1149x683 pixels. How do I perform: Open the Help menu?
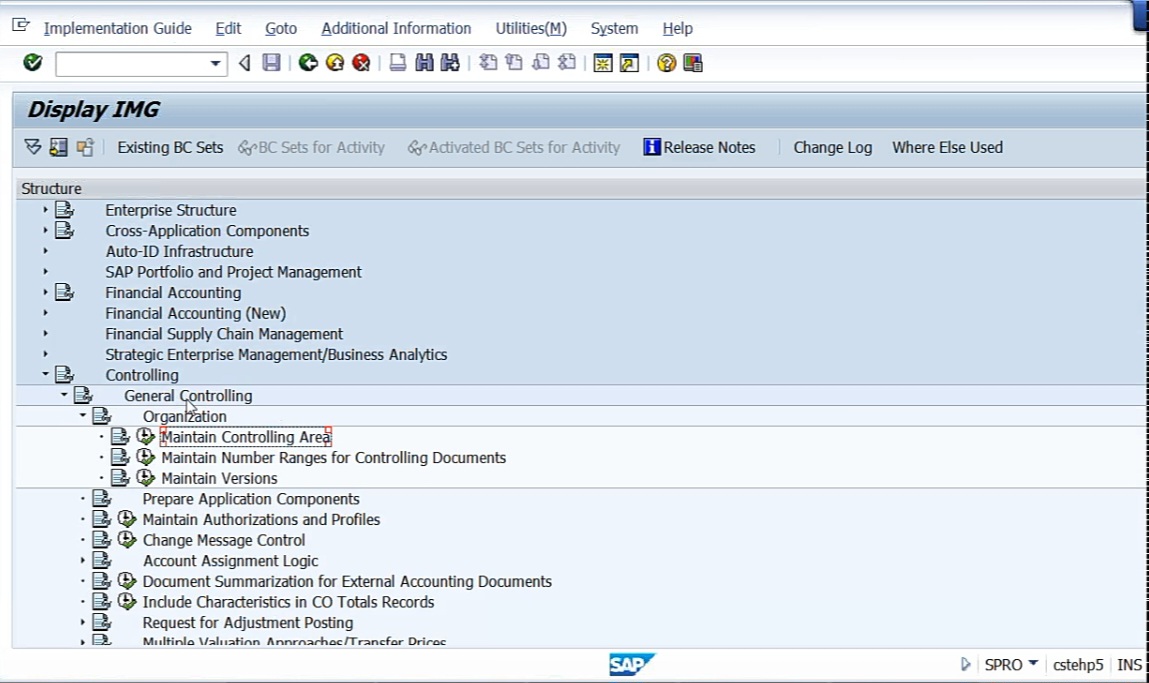pos(677,29)
